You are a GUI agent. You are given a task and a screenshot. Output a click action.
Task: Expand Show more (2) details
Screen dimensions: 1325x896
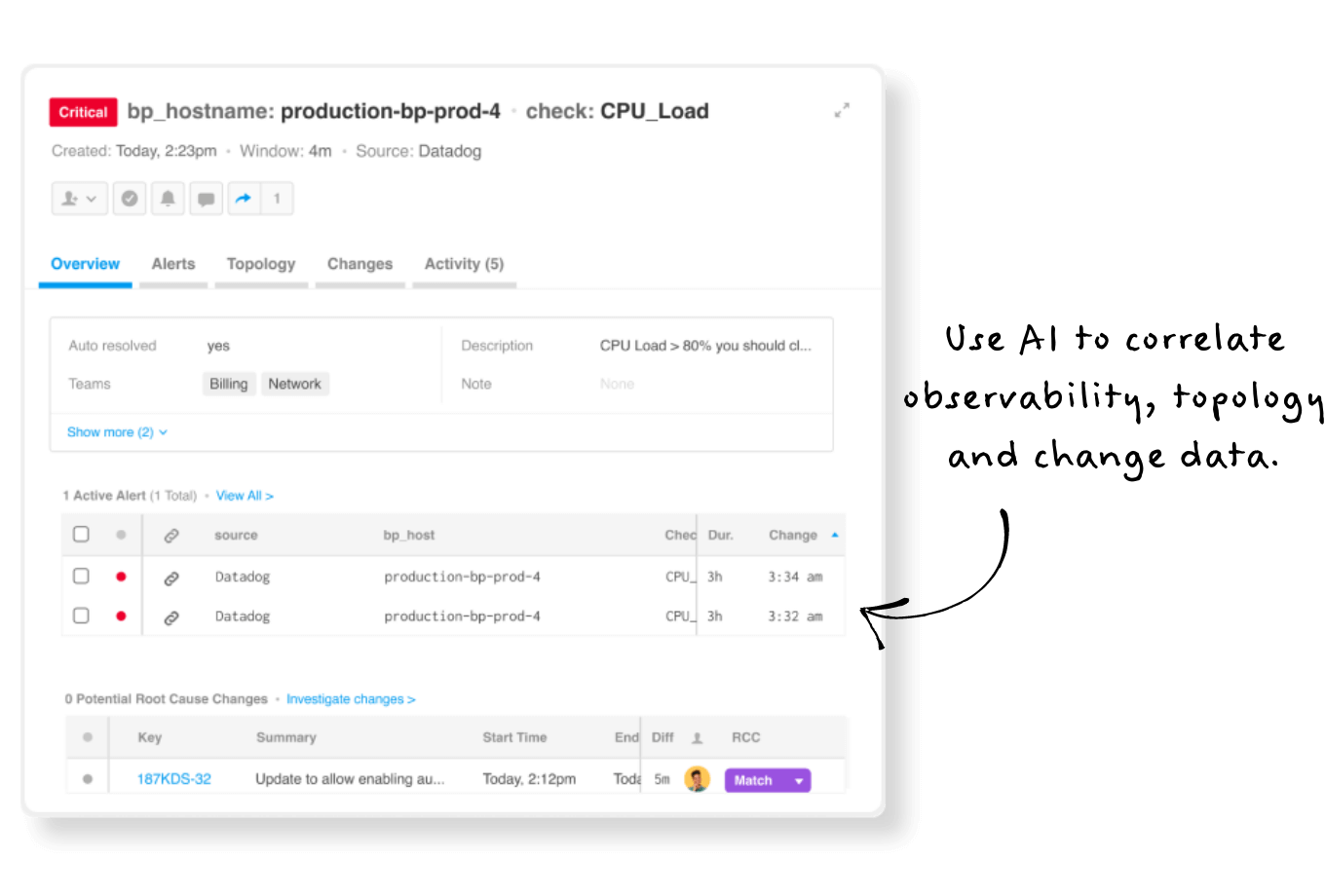click(117, 432)
